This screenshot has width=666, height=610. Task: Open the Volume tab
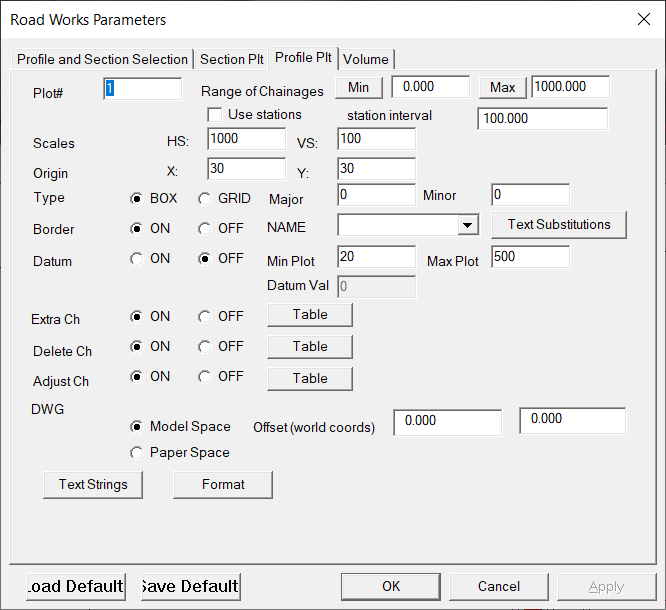(366, 59)
